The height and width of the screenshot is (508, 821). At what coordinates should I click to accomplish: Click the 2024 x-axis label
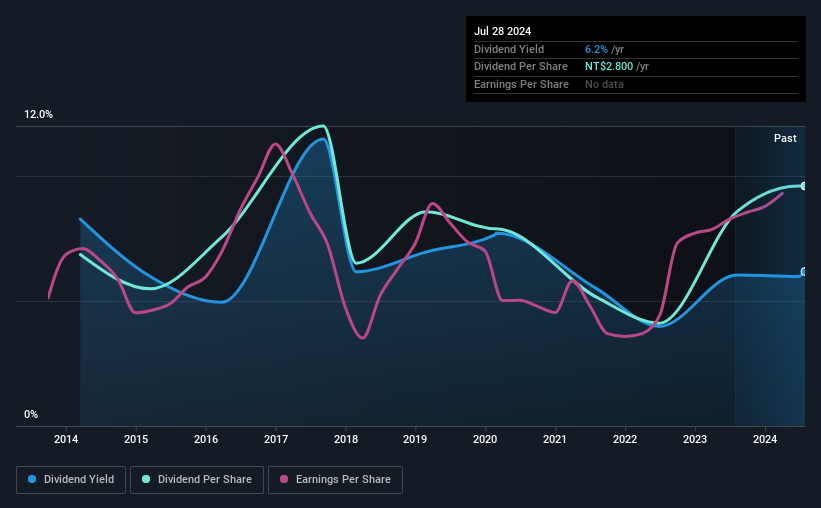pos(765,439)
